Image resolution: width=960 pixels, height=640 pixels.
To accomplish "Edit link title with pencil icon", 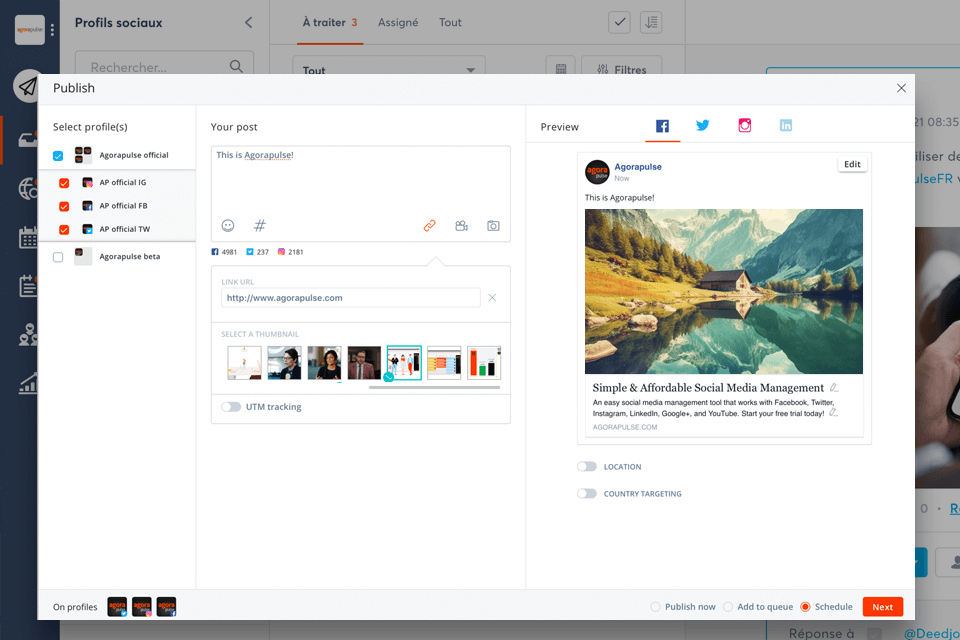I will click(x=834, y=388).
